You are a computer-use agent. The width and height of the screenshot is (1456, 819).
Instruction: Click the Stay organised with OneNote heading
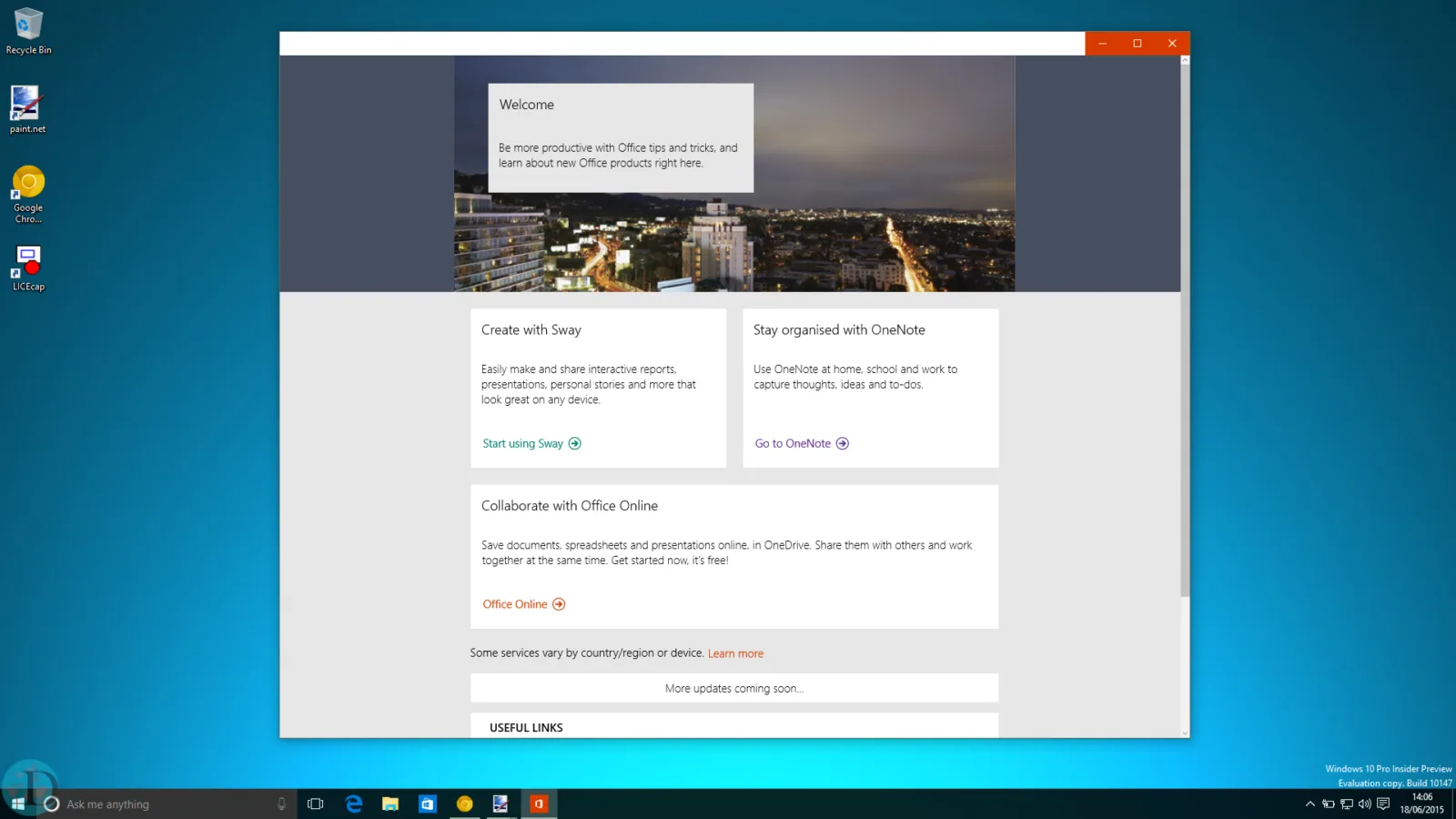(839, 330)
